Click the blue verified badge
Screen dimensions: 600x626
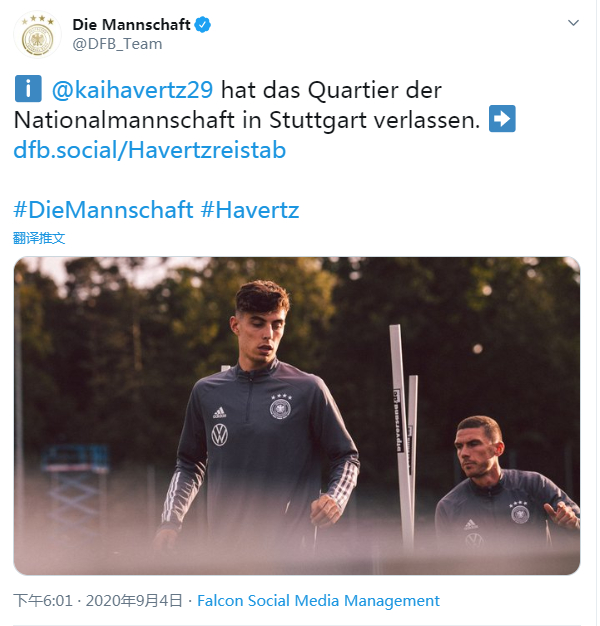pos(203,25)
